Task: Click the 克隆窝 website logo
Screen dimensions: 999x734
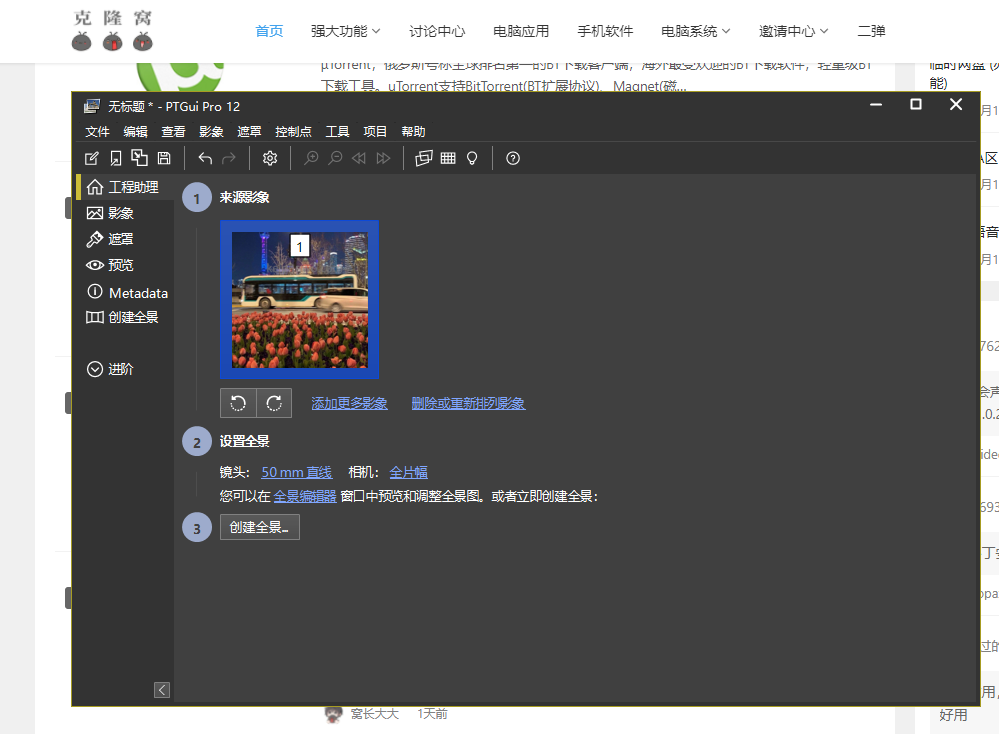Action: 112,30
